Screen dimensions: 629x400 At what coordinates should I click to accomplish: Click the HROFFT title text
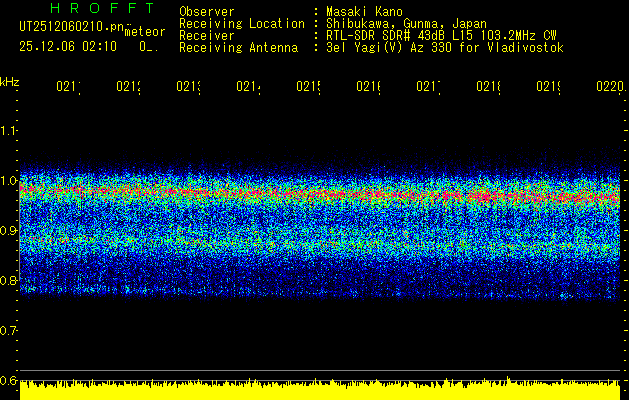tap(102, 8)
